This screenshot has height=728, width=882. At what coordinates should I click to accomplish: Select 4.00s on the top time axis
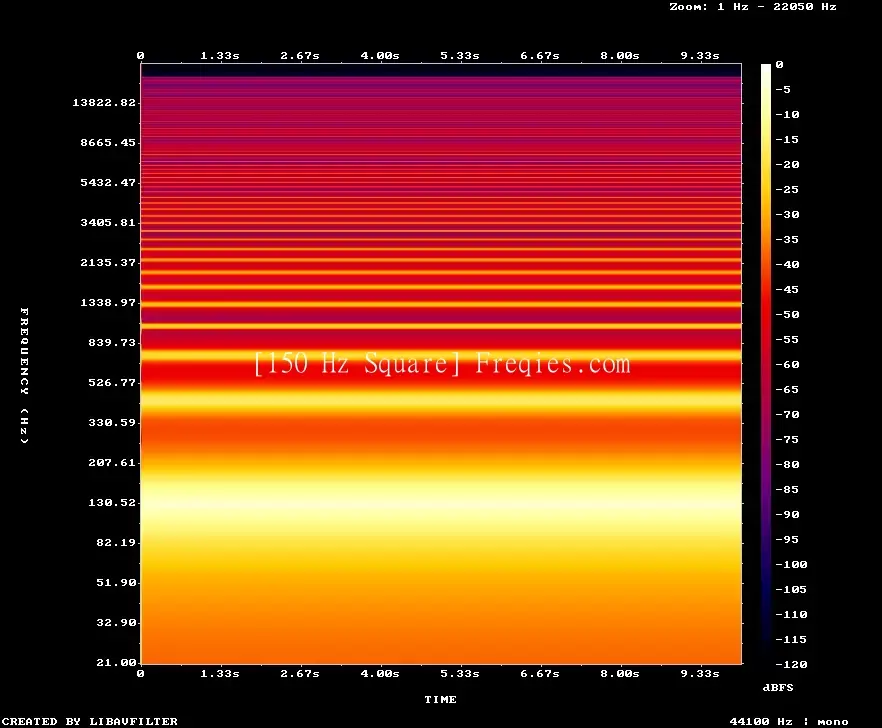380,55
